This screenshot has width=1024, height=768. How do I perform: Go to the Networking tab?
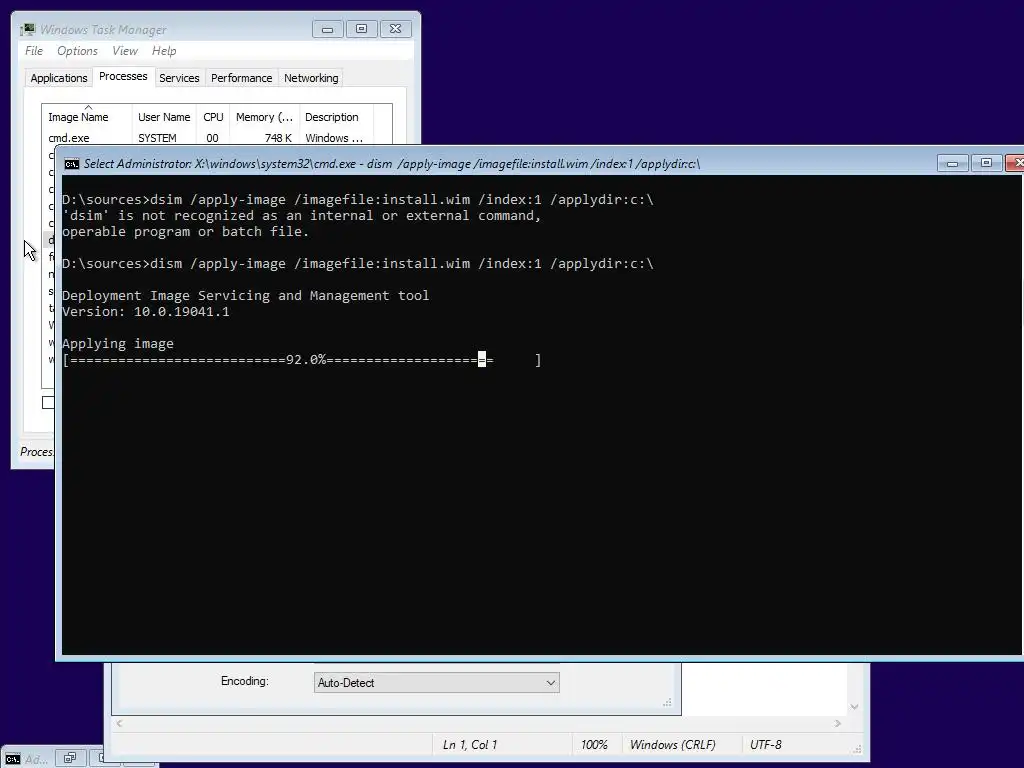[311, 78]
